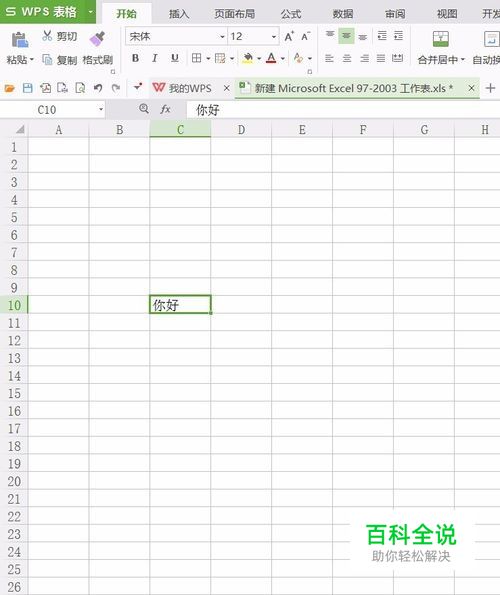The width and height of the screenshot is (500, 595).
Task: Align text to bottom of cell
Action: coord(363,36)
